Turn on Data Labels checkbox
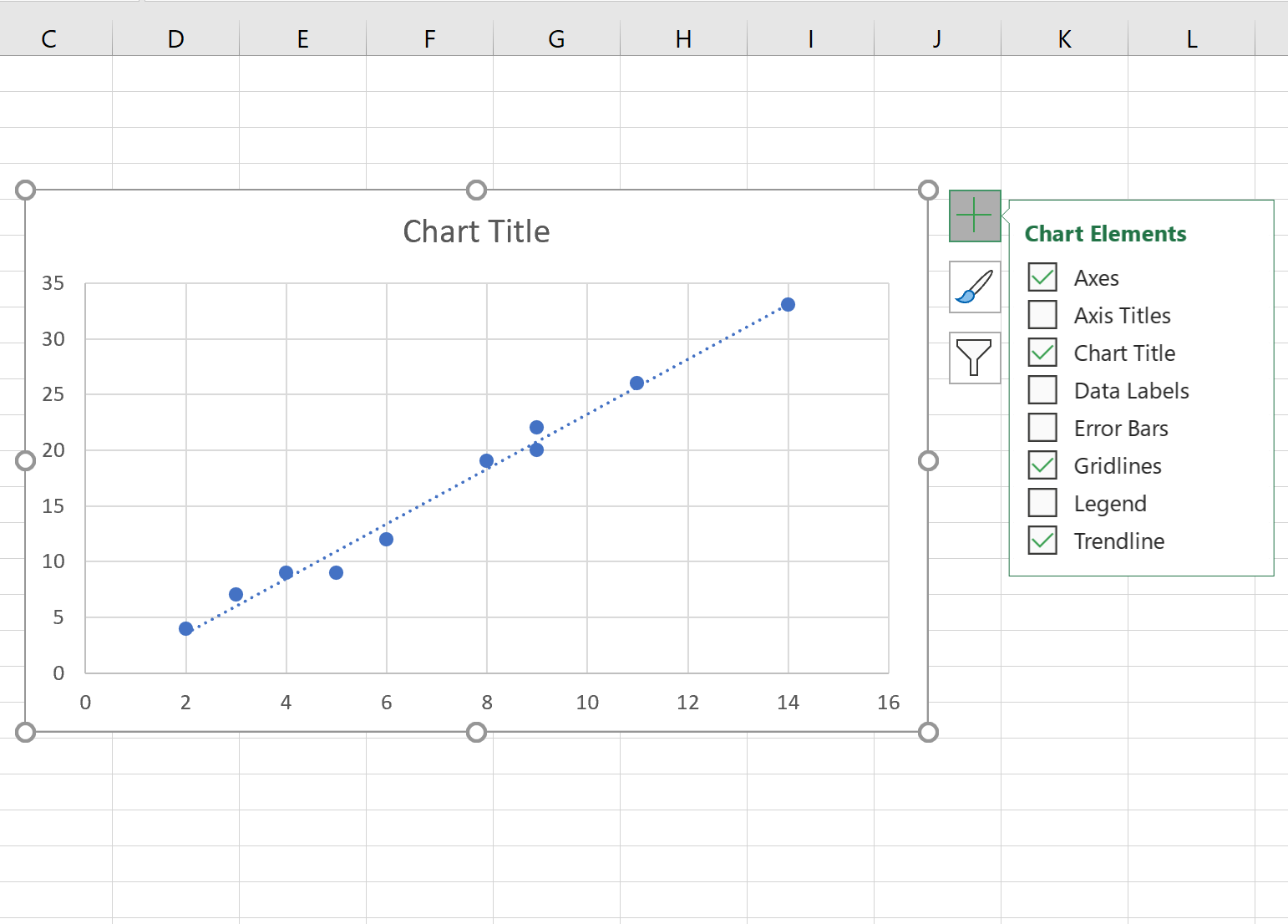1288x924 pixels. pos(1042,390)
